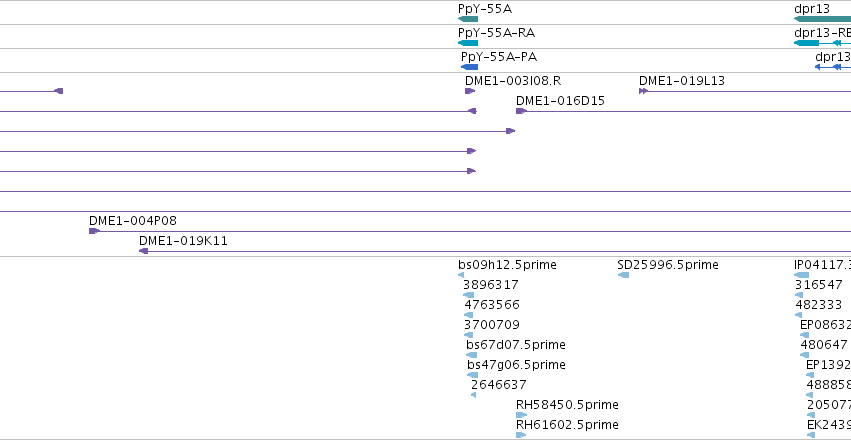Select EST entry 3700709
851x440 pixels.
click(492, 325)
